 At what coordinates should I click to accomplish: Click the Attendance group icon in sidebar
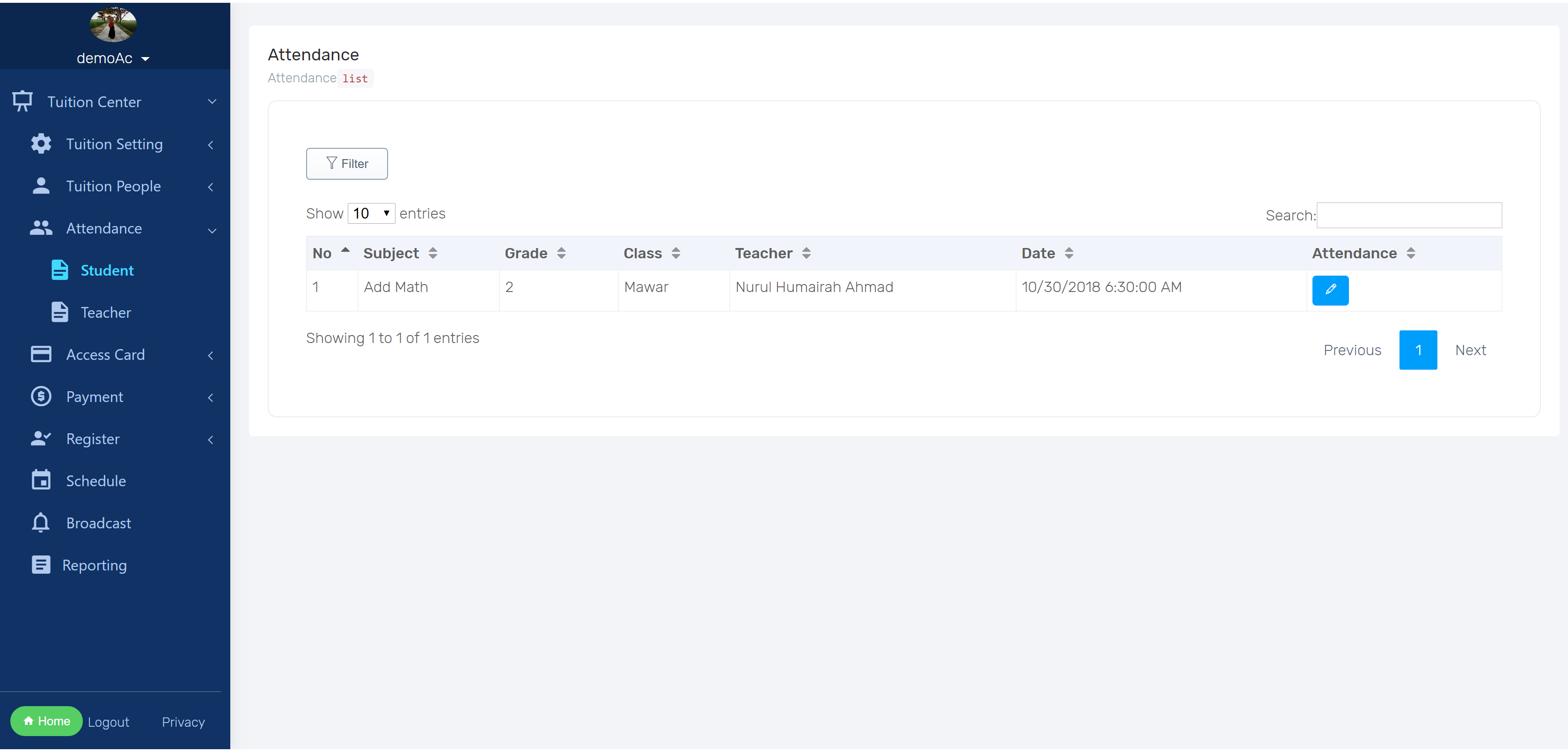(41, 228)
